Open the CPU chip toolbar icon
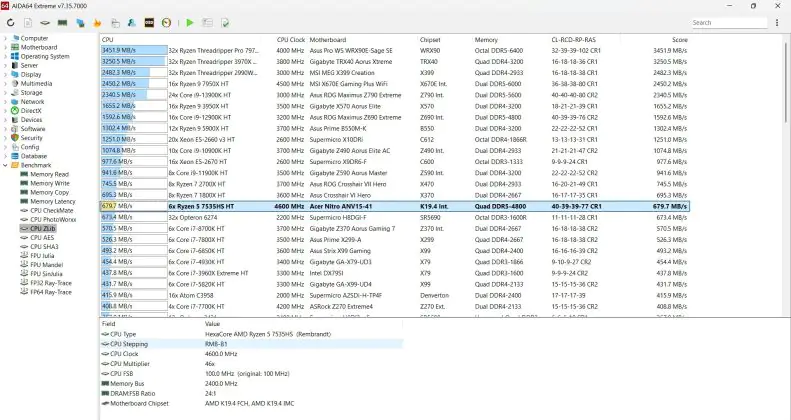The width and height of the screenshot is (791, 420). tap(45, 23)
